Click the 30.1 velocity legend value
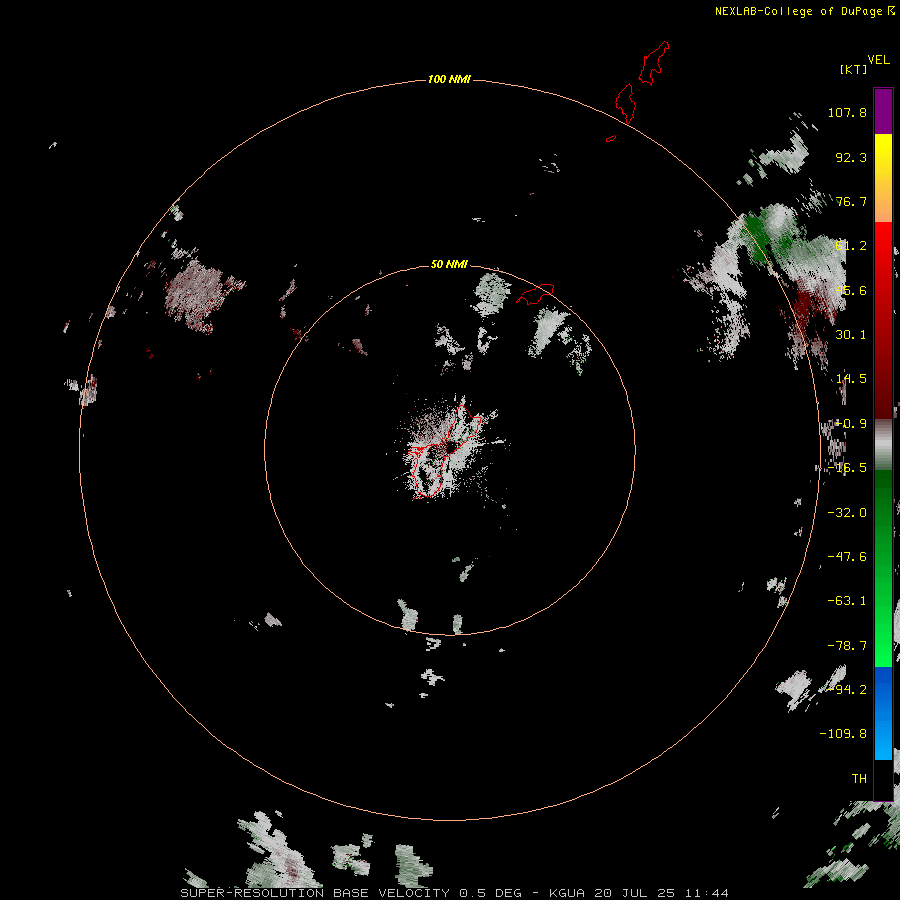900x900 pixels. pos(851,335)
